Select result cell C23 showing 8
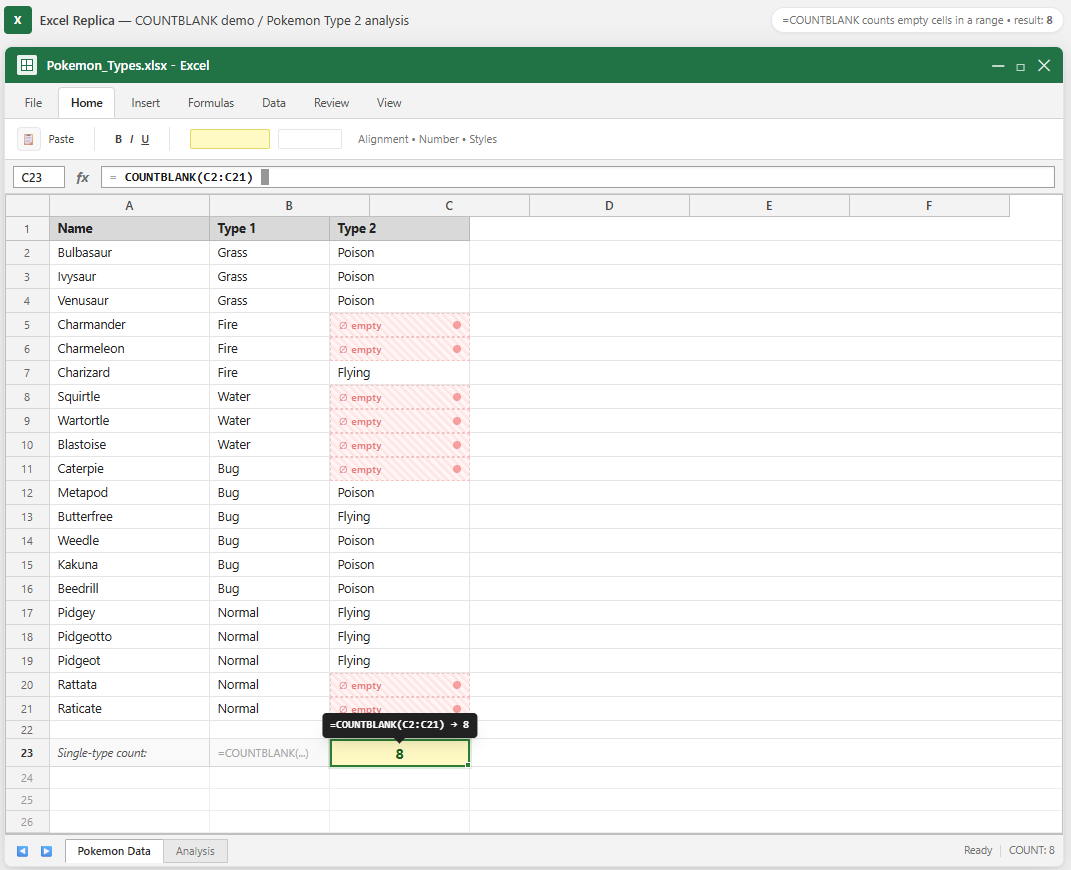Image resolution: width=1071 pixels, height=870 pixels. click(x=400, y=753)
